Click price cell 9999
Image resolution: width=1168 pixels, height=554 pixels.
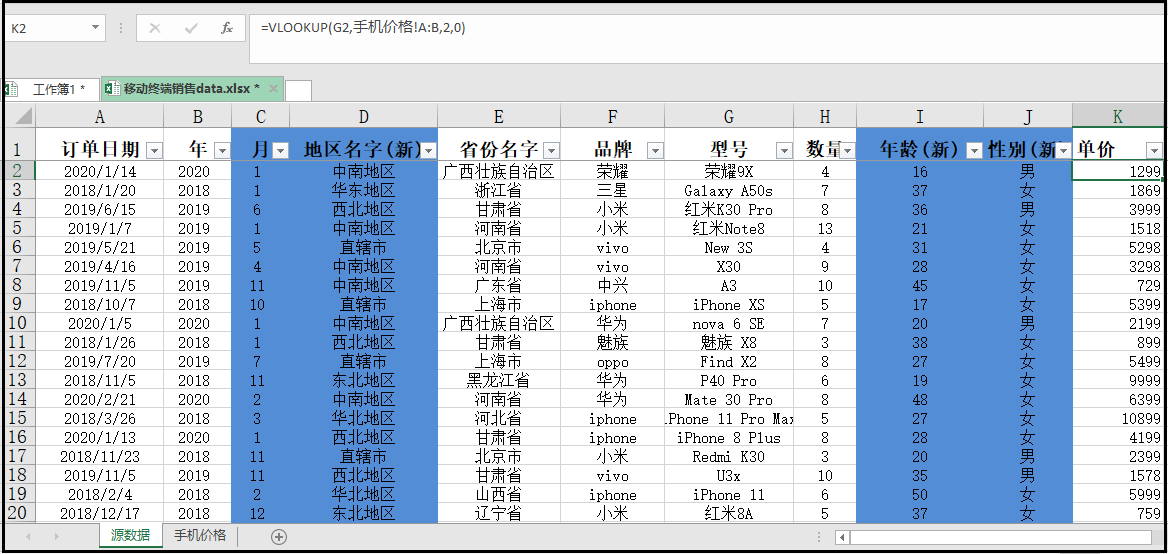click(x=1118, y=381)
